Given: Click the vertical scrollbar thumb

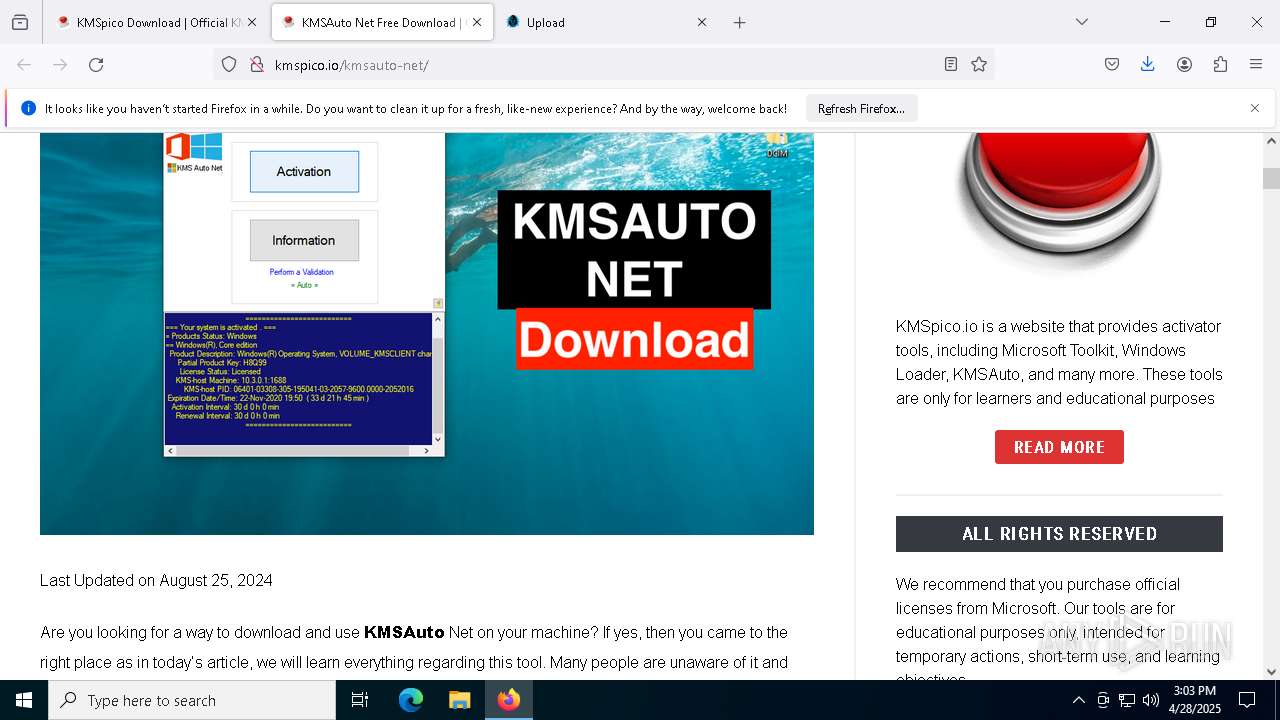Looking at the screenshot, I should coord(1271,178).
